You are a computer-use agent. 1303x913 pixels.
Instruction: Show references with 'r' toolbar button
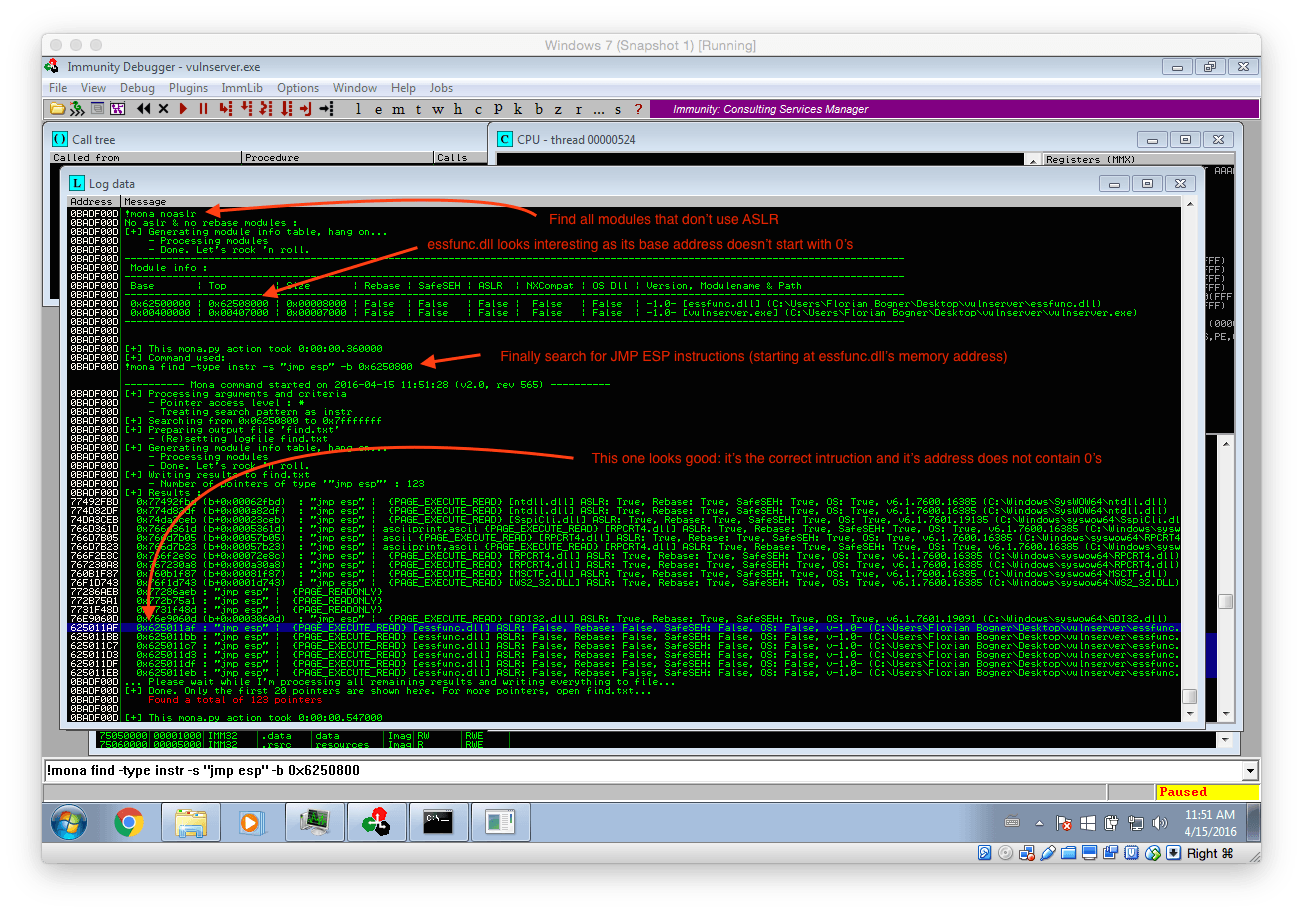tap(578, 109)
